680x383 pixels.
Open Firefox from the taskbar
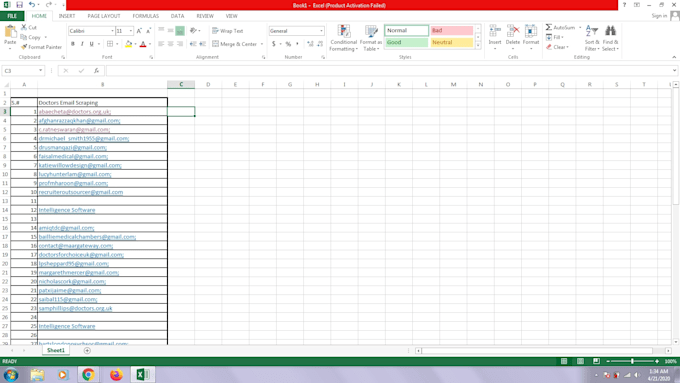(x=116, y=374)
